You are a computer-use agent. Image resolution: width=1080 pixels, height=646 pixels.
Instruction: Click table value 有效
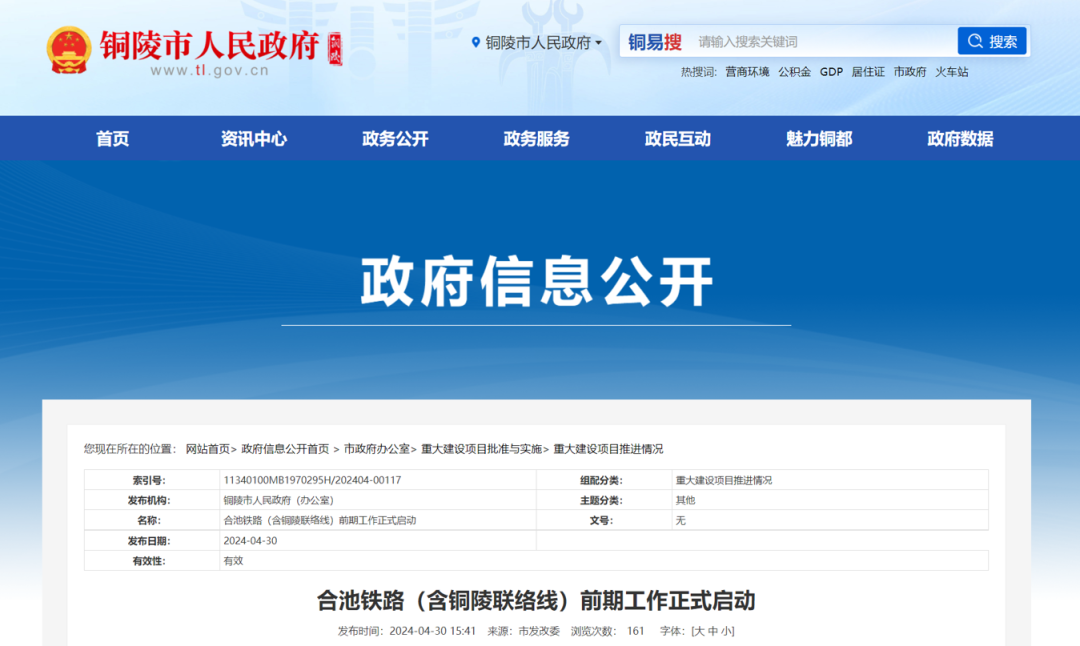coord(233,561)
